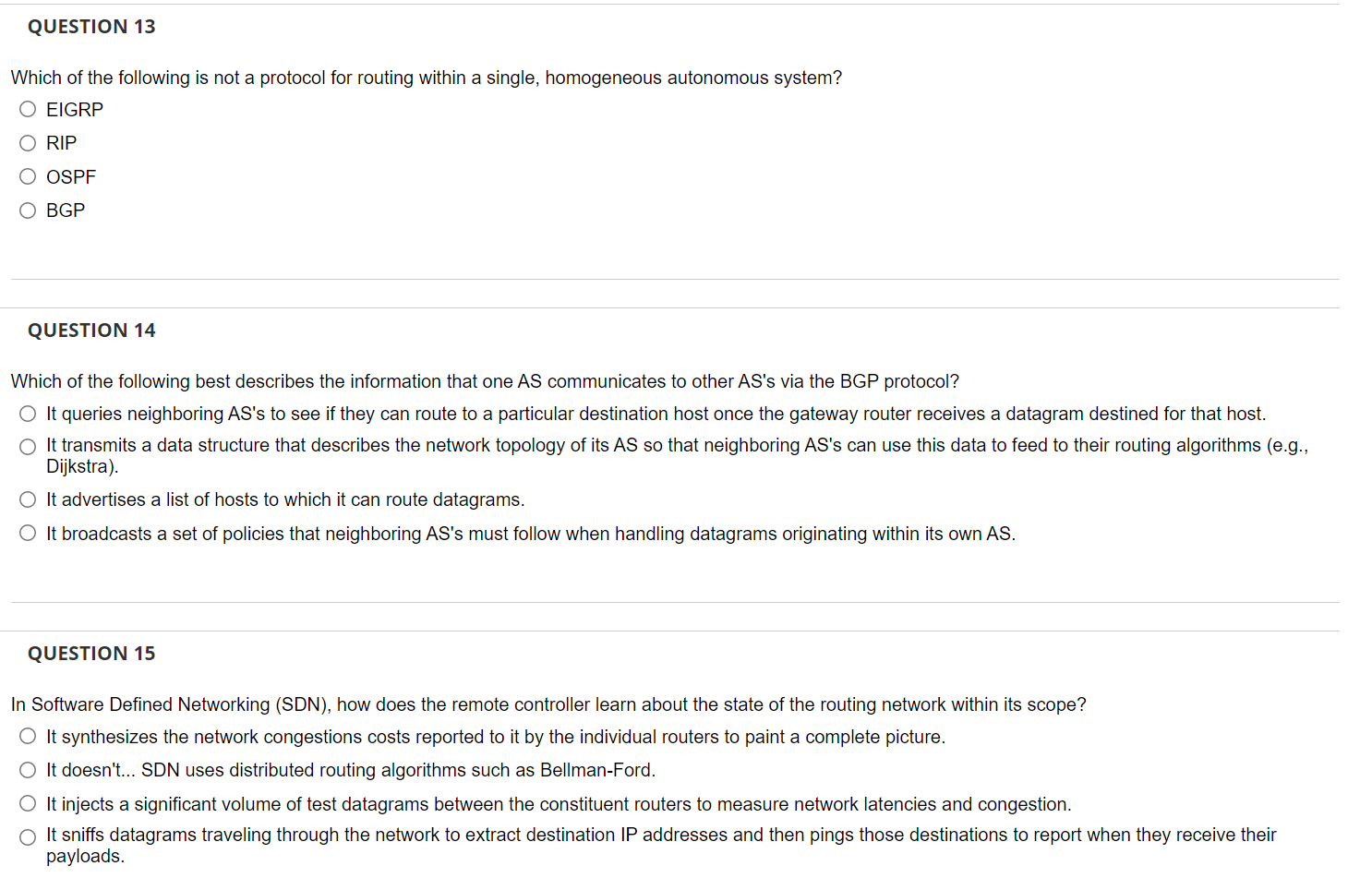Select the 'broadcasts a set of policies' answer

pos(28,532)
